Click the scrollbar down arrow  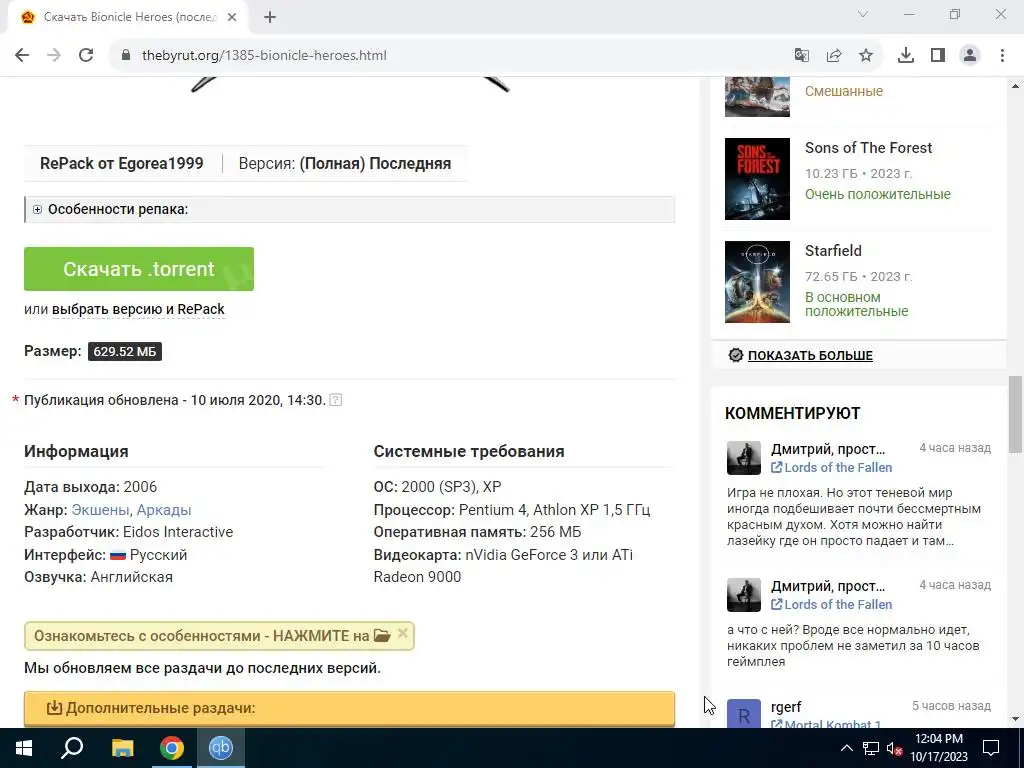click(1016, 719)
